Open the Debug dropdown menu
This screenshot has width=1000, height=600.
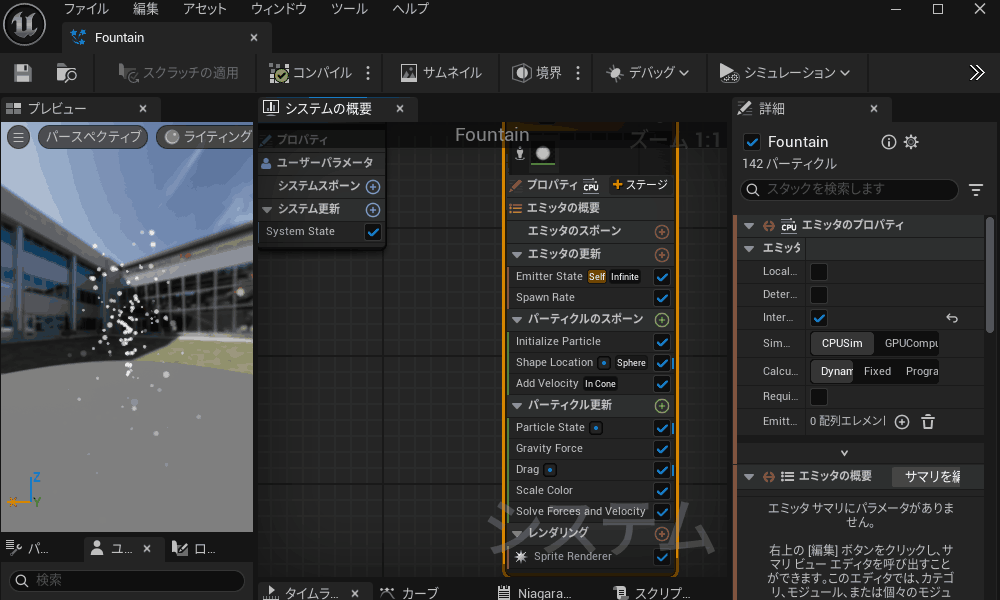point(647,73)
